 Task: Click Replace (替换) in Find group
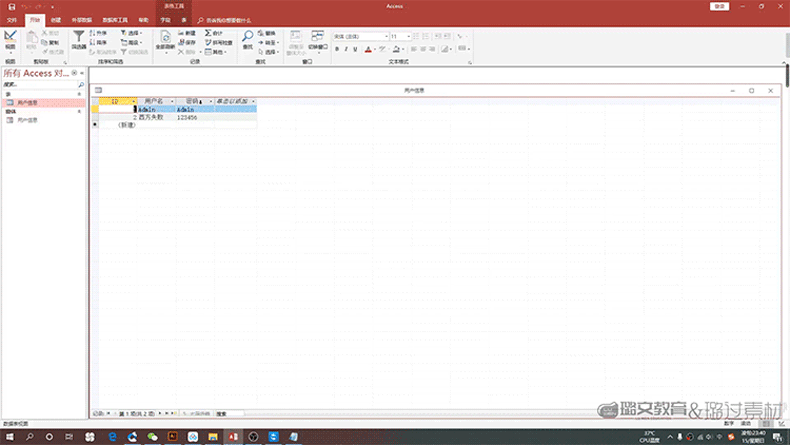tap(267, 33)
